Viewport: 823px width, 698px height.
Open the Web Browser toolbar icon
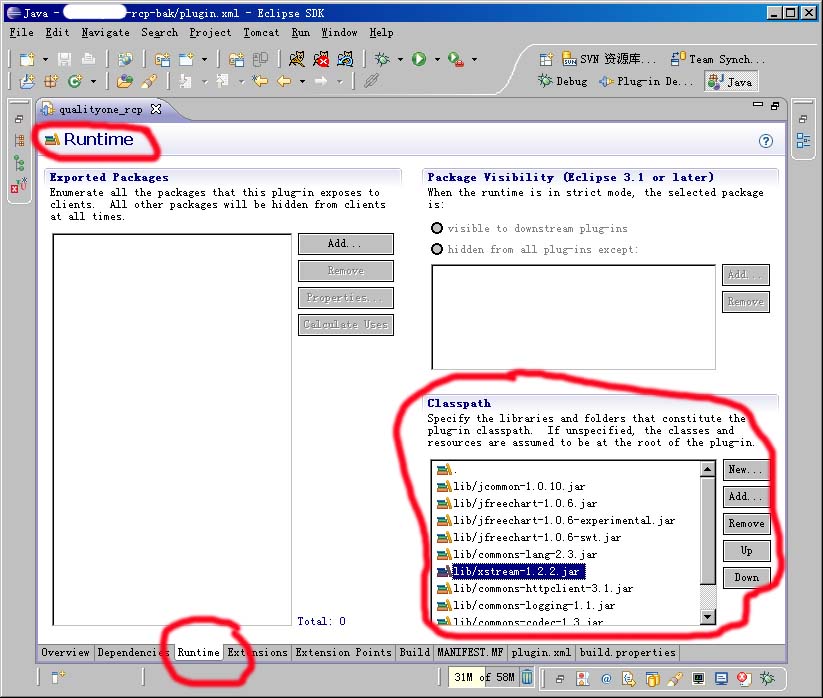pos(125,59)
